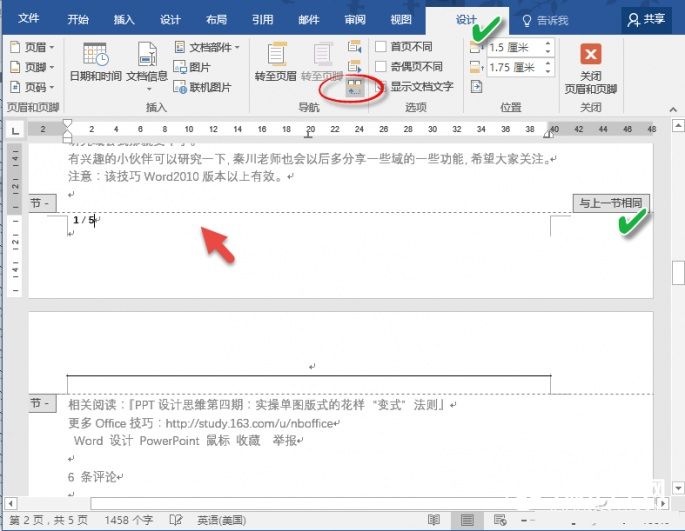Insert 图片 (Picture) into header

[192, 67]
